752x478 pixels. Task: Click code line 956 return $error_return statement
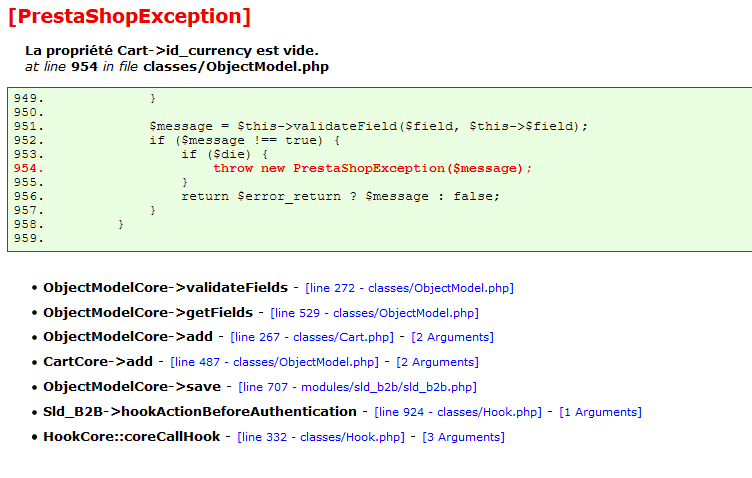(341, 196)
